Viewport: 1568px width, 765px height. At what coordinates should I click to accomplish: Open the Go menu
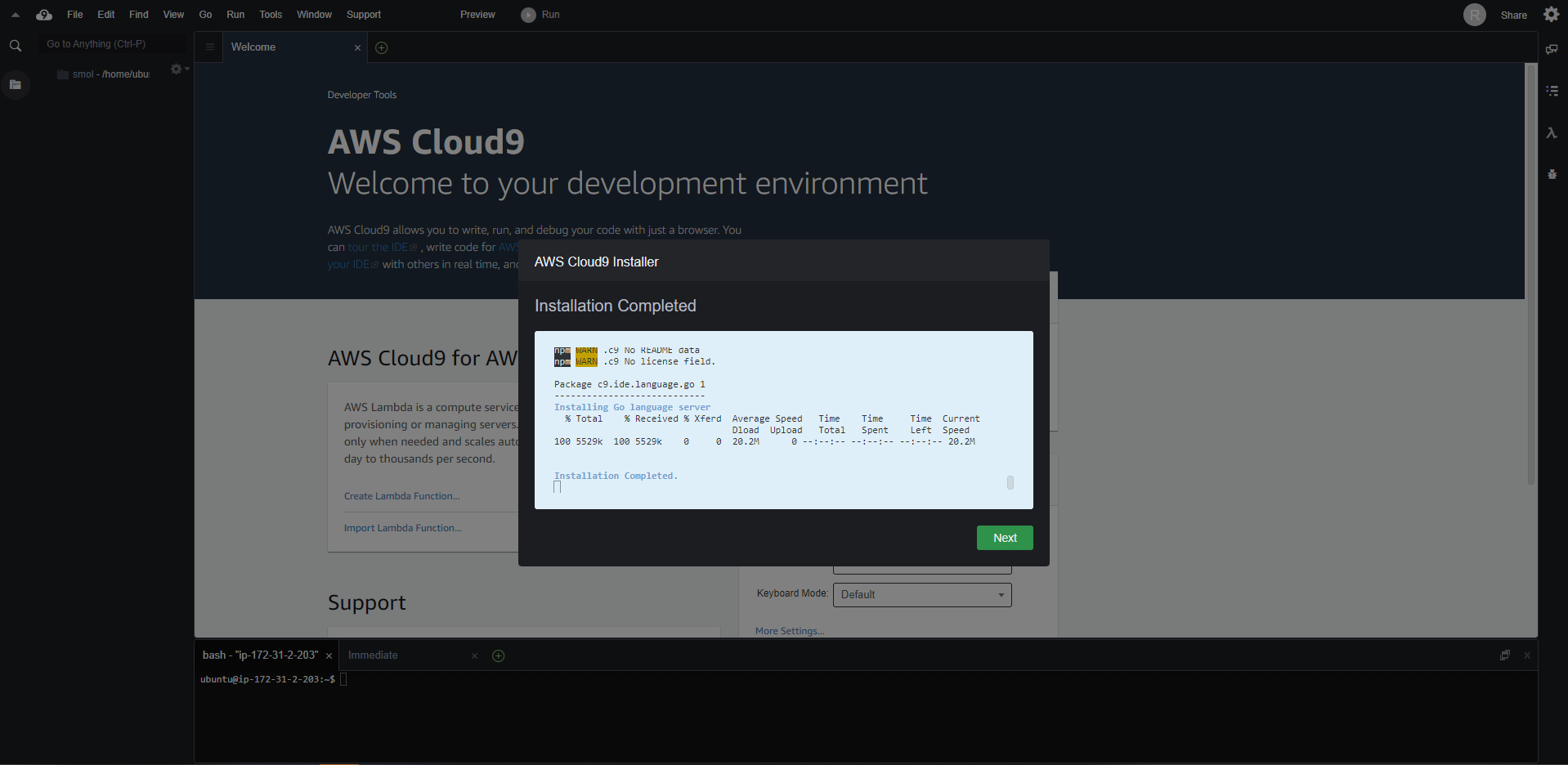(205, 15)
